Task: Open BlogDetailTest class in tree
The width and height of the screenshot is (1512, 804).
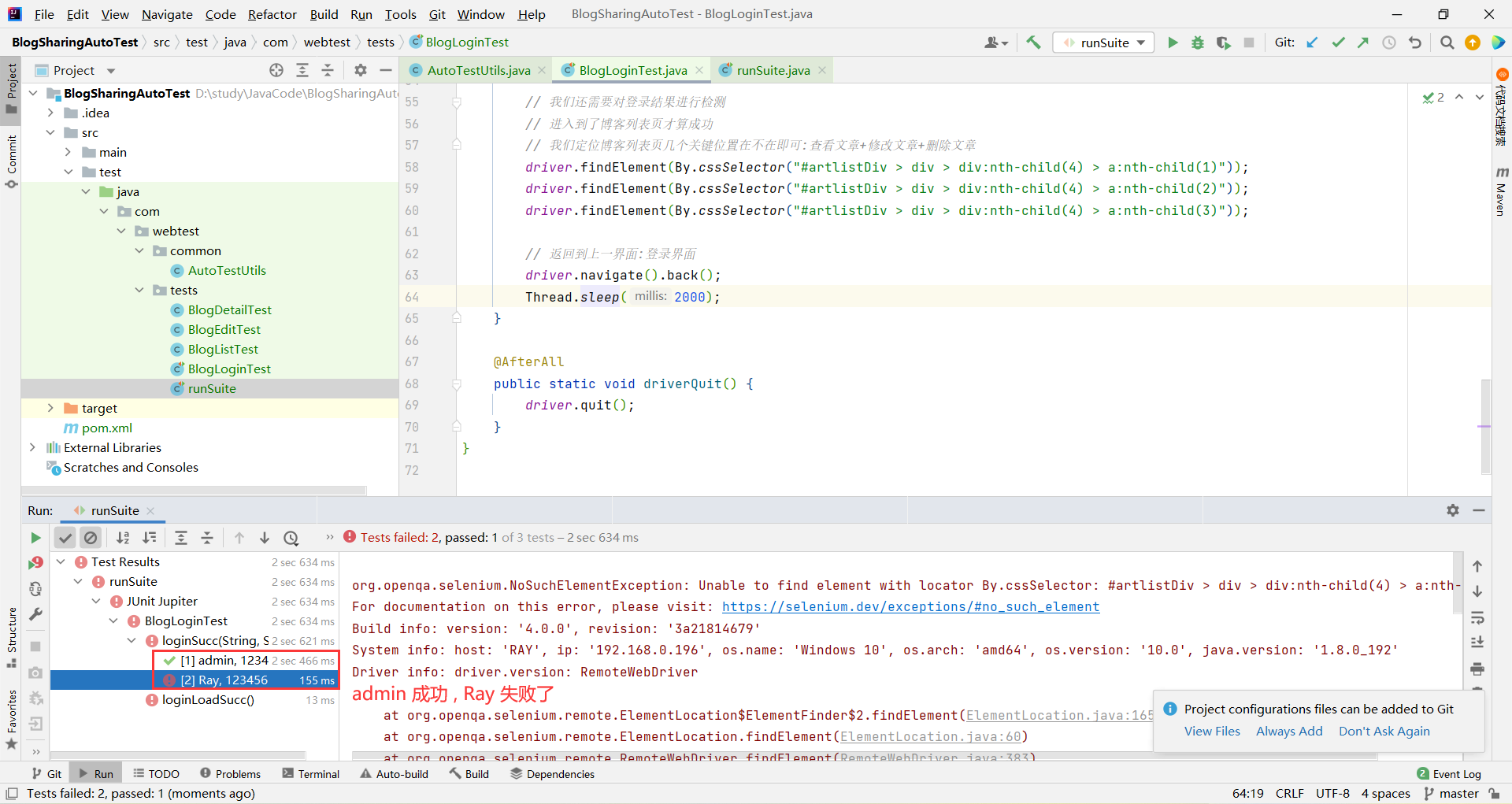Action: point(229,309)
